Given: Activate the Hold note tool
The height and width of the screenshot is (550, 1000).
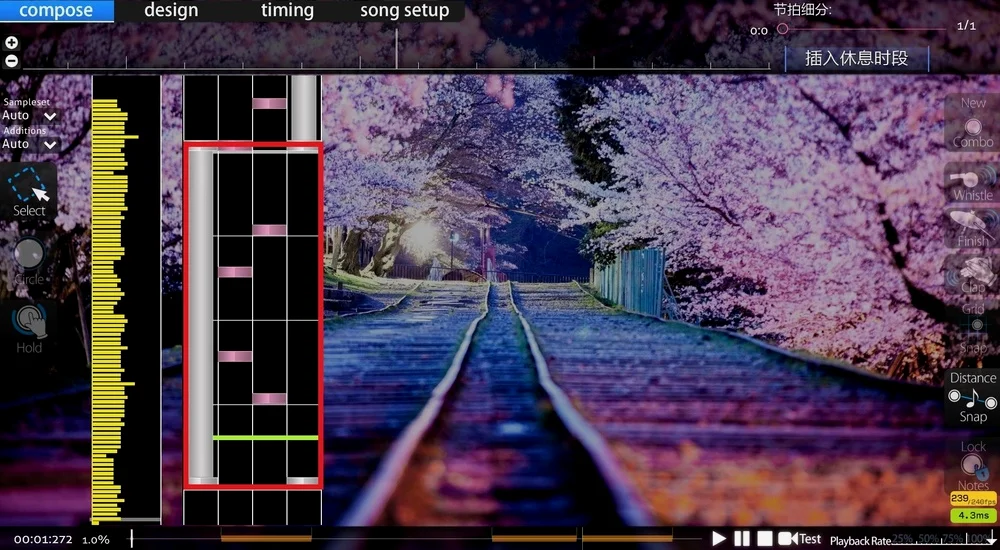Looking at the screenshot, I should point(29,330).
